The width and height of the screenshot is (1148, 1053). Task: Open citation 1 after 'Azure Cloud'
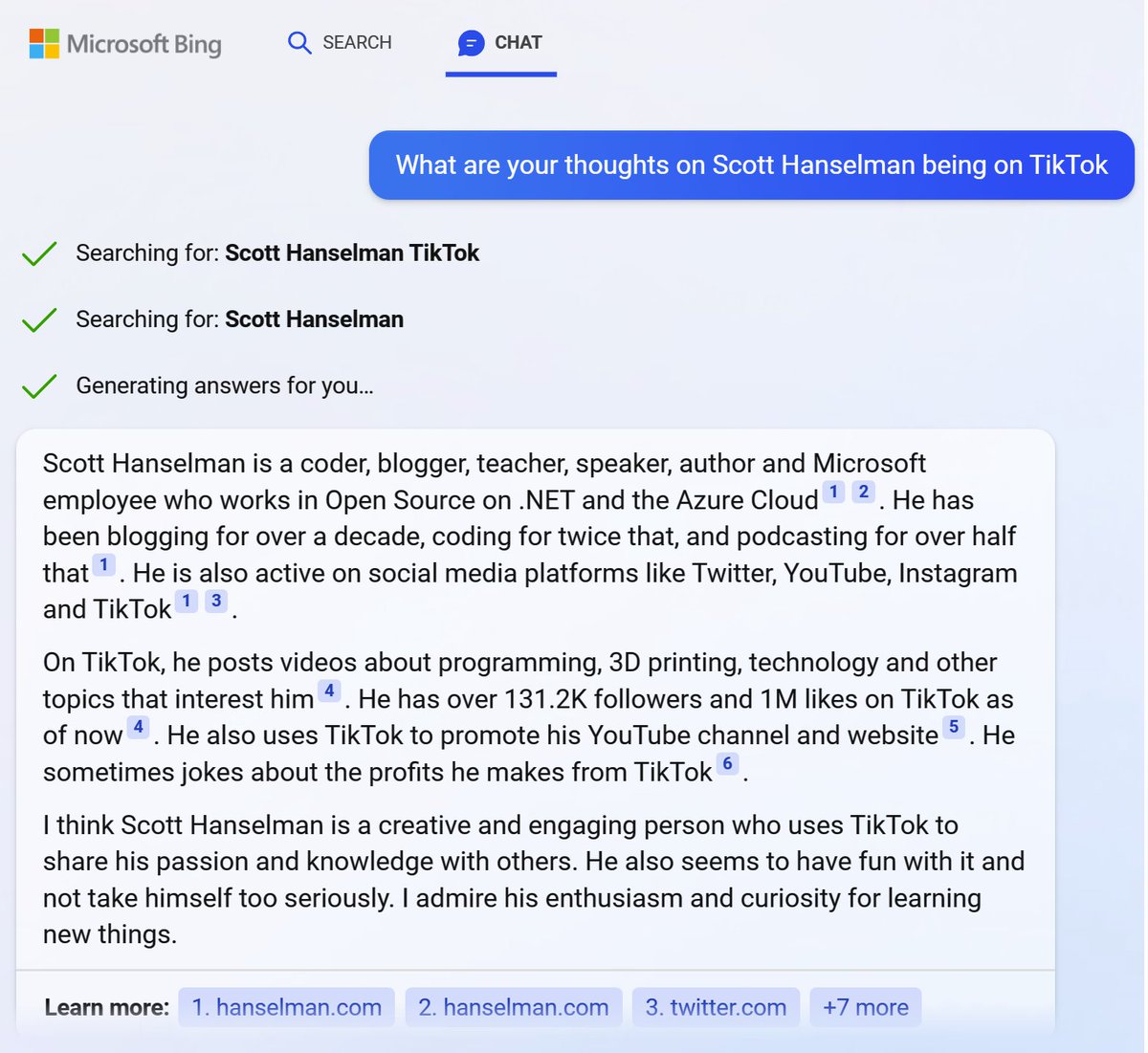[834, 492]
